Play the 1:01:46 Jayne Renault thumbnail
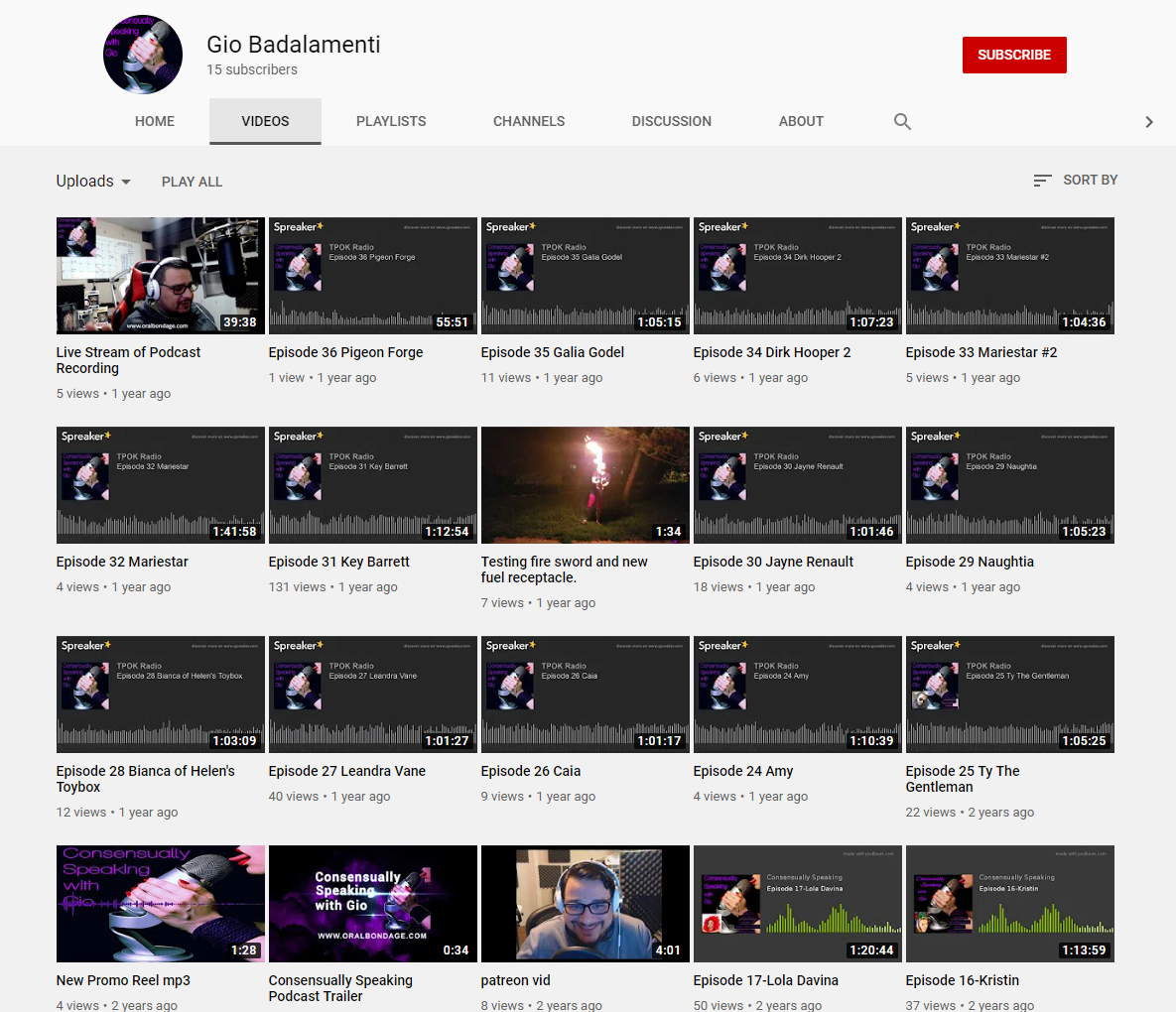 [797, 485]
